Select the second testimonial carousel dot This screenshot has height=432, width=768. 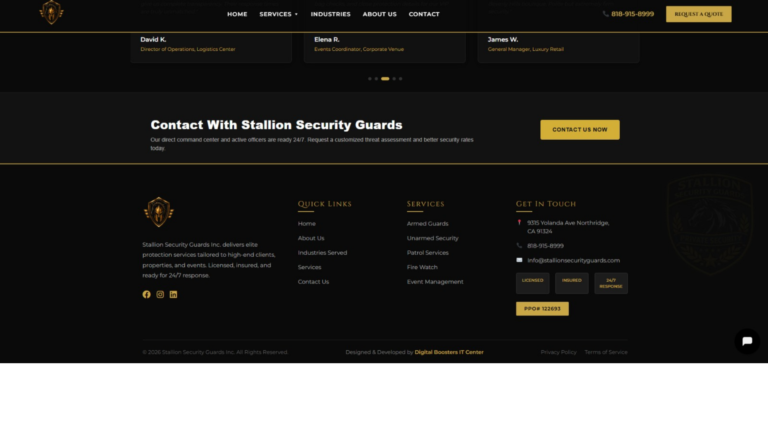[376, 78]
